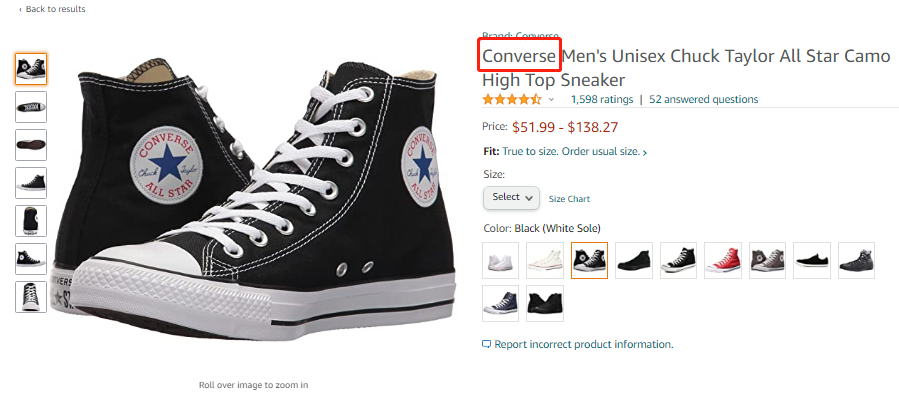
Task: View the 52 answered questions
Action: [704, 100]
